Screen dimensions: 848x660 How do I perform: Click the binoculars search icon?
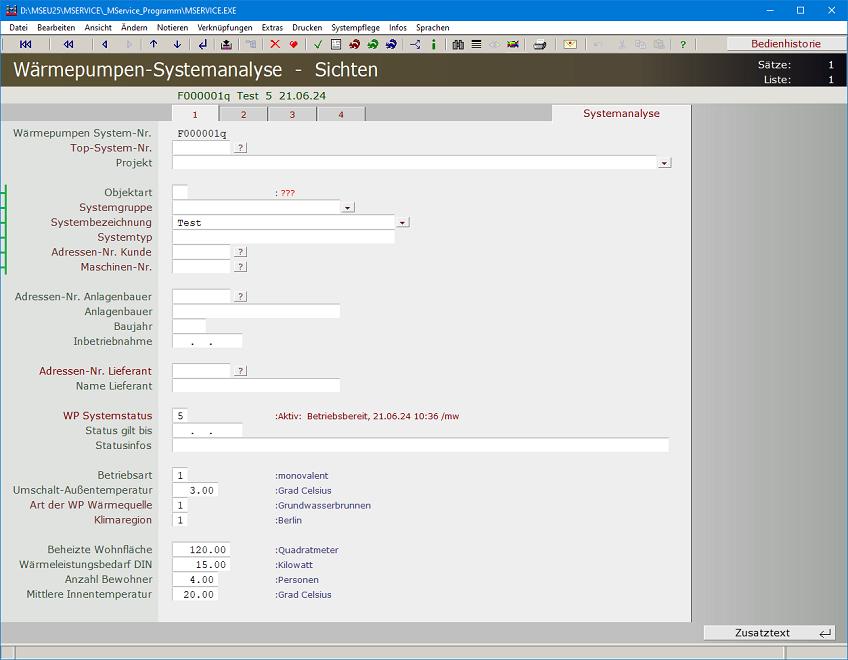coord(458,44)
